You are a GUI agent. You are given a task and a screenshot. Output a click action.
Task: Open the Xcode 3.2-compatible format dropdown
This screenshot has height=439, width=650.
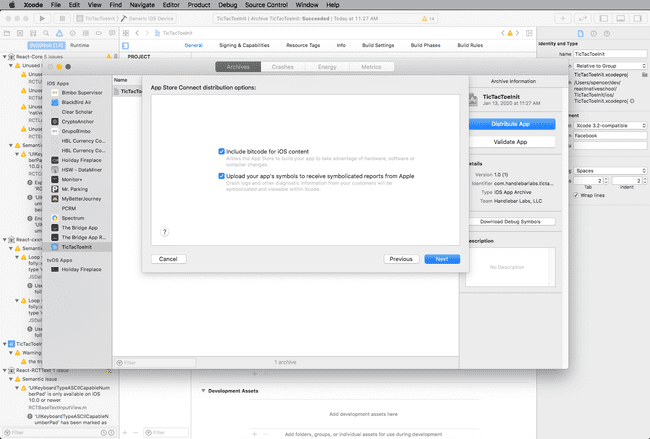(610, 125)
